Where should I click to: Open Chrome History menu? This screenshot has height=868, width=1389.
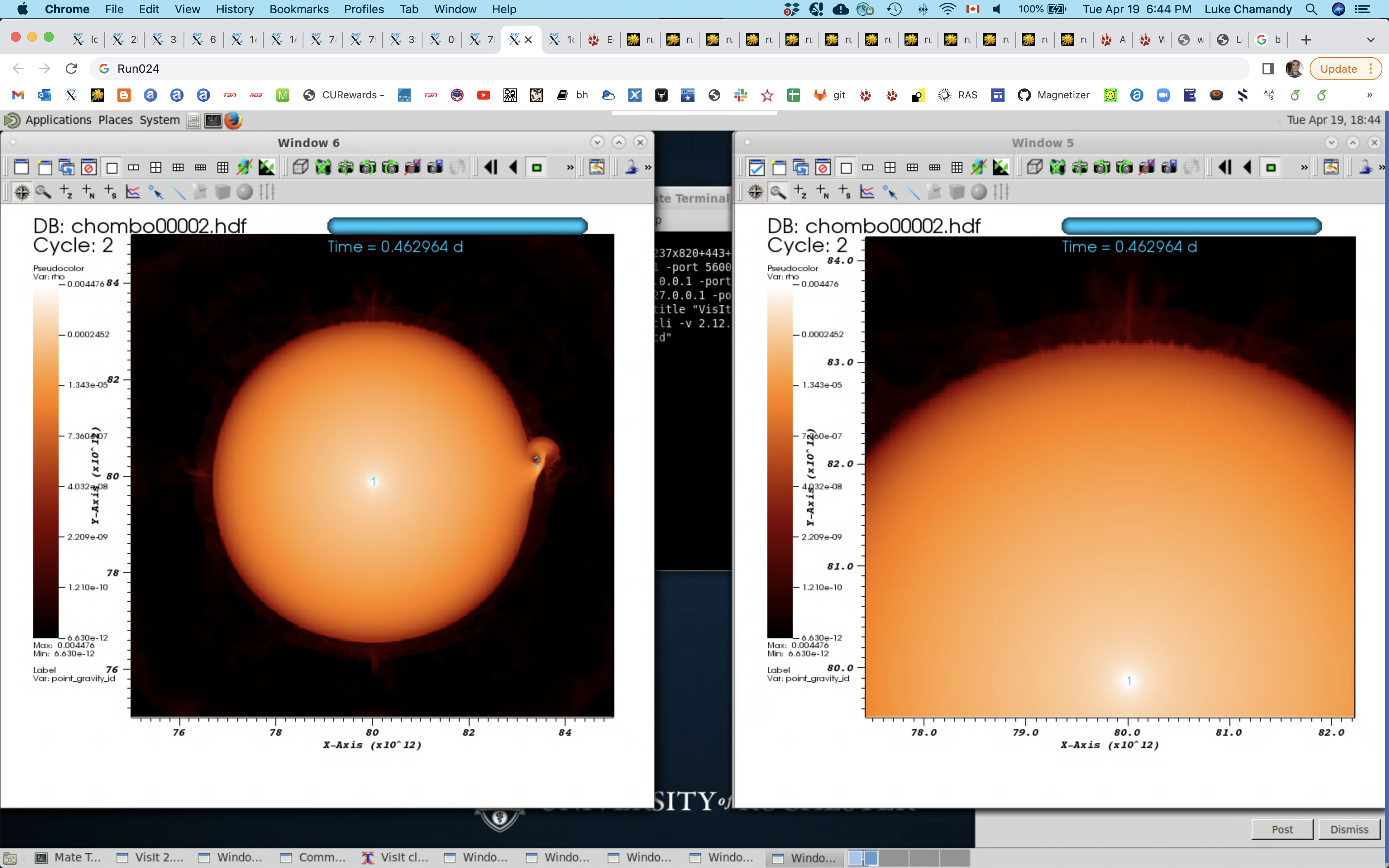(x=235, y=9)
